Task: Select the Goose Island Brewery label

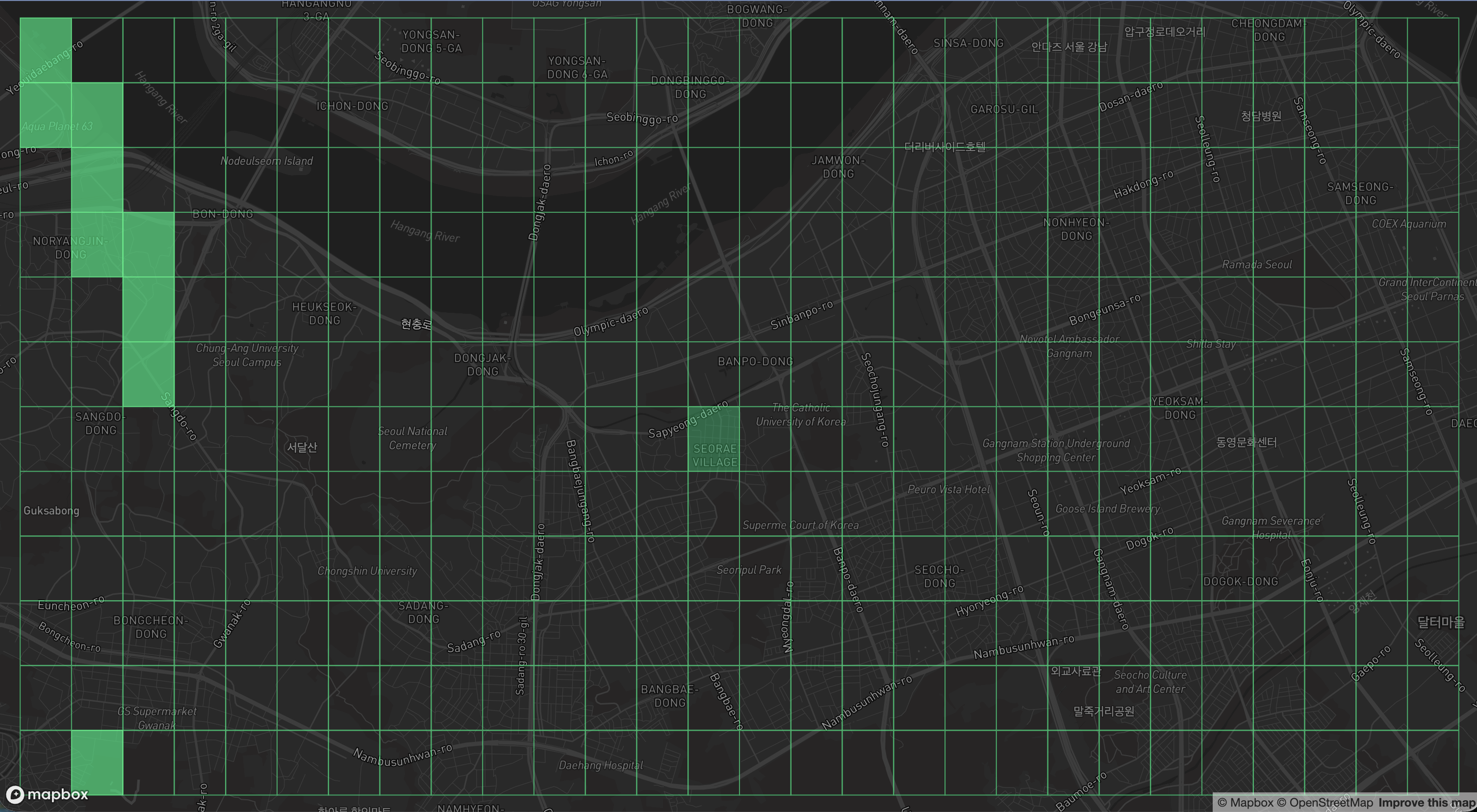Action: (x=1107, y=509)
